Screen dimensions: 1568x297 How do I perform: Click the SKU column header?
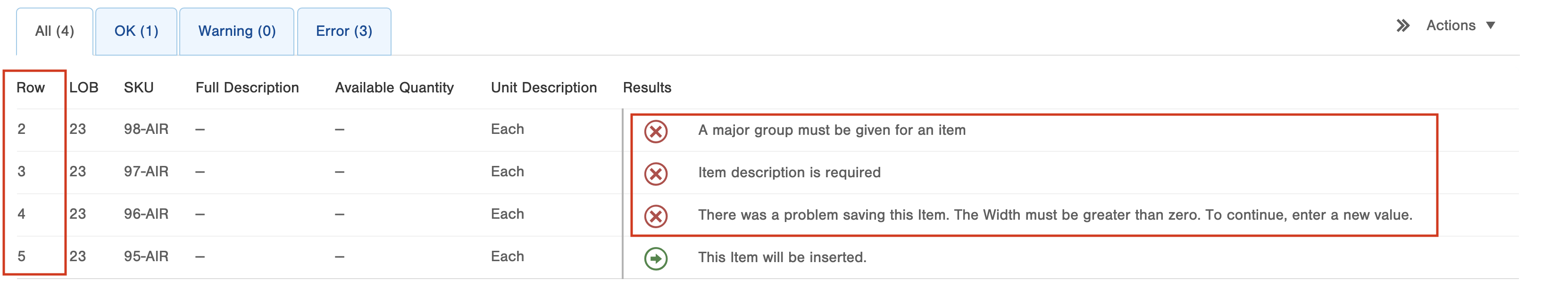[139, 88]
